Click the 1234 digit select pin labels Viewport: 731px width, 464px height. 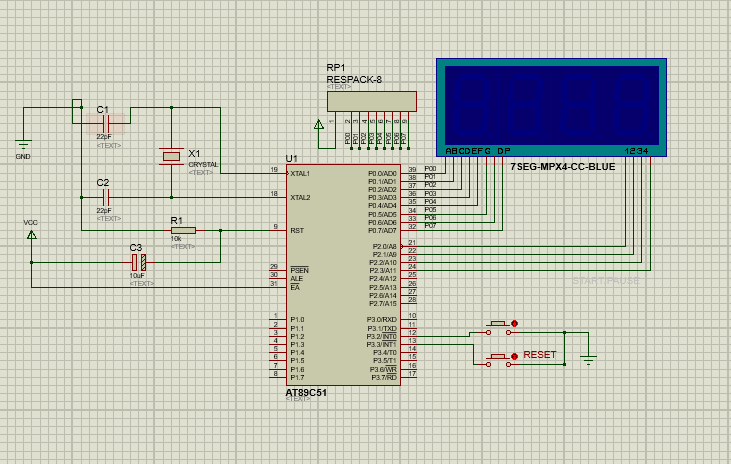coord(637,151)
